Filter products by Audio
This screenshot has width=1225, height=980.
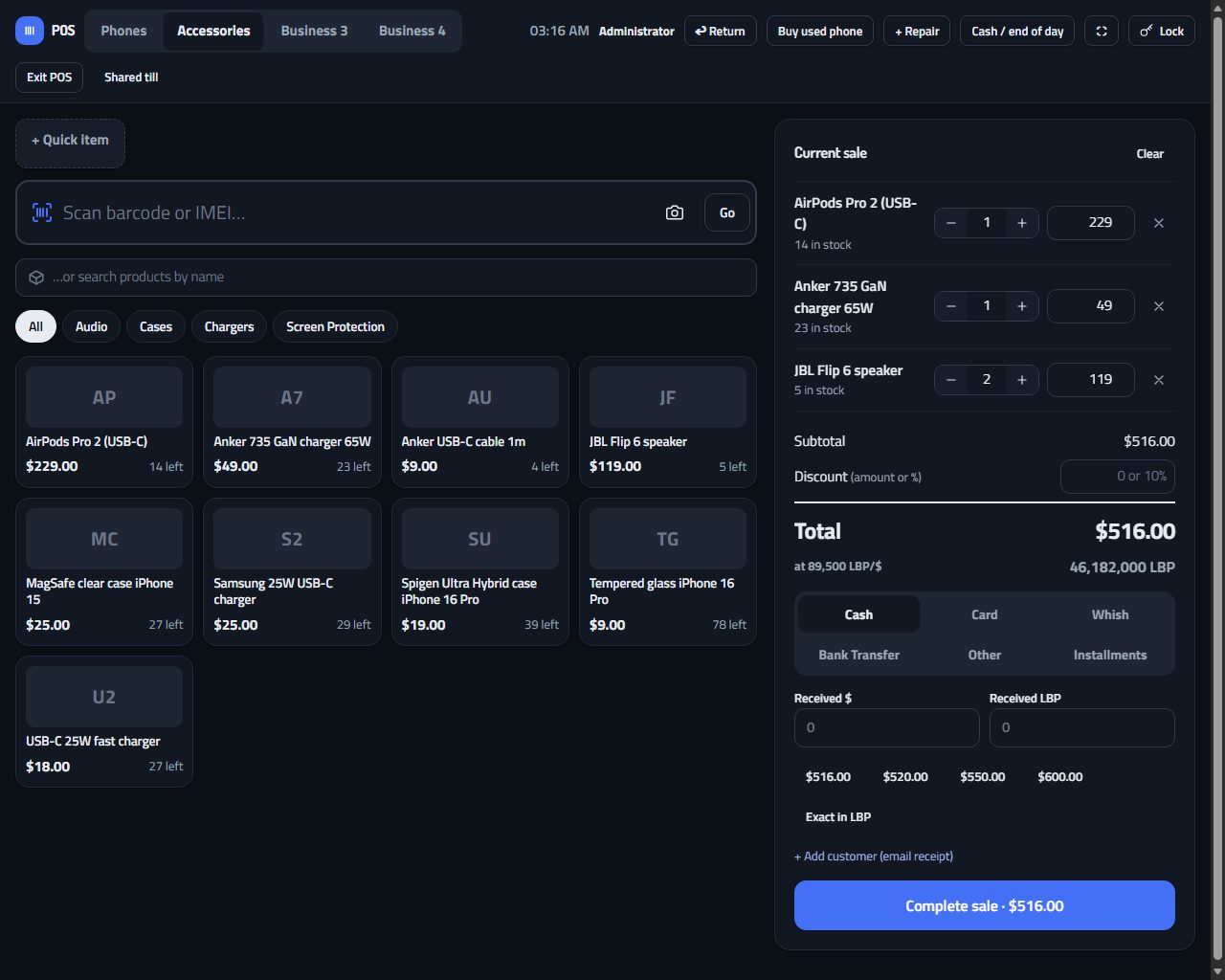tap(91, 326)
